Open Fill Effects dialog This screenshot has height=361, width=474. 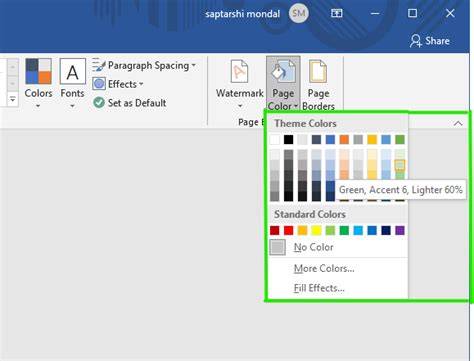tap(338, 288)
